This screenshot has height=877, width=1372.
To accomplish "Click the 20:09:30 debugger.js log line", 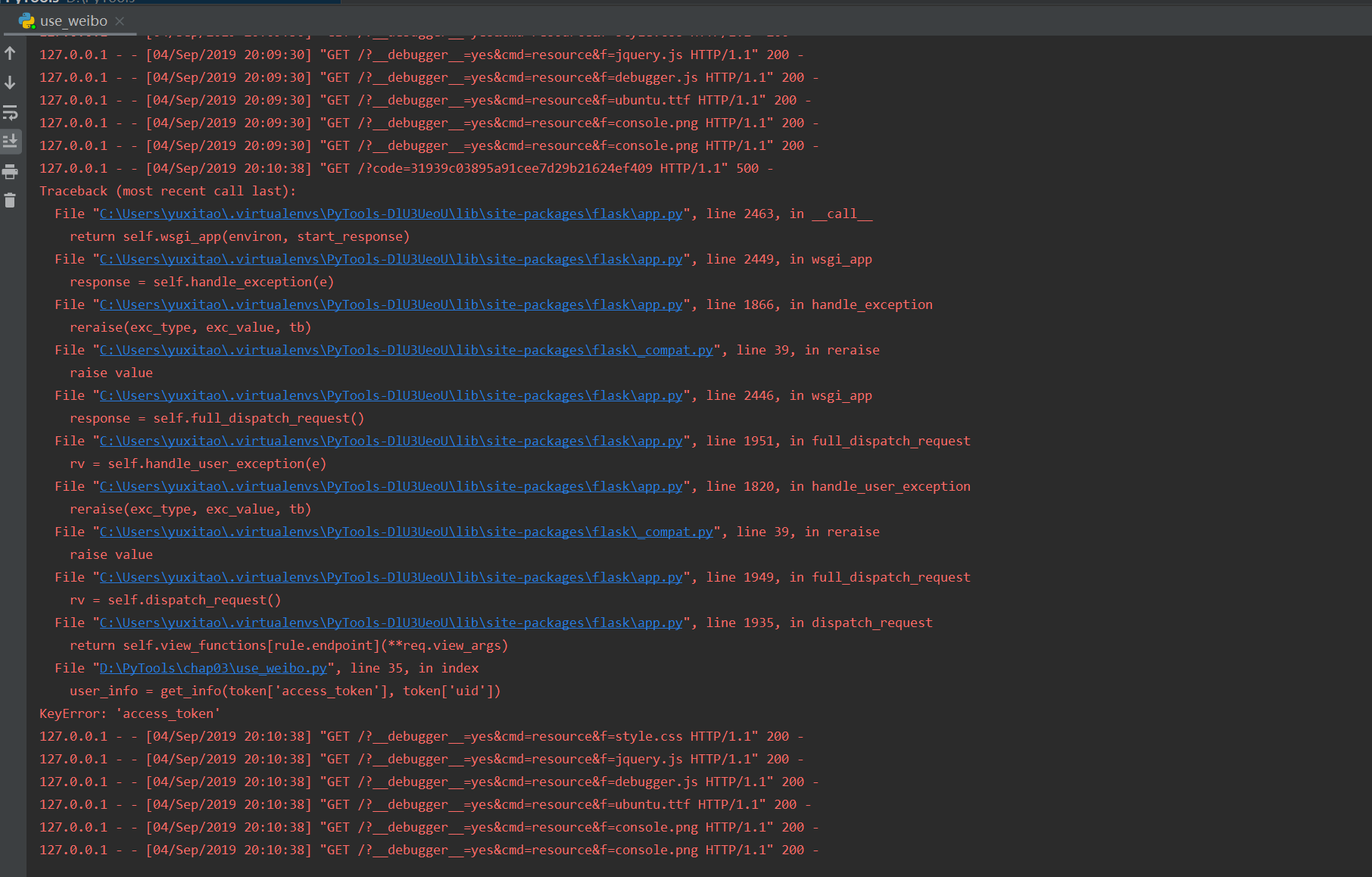I will 429,77.
